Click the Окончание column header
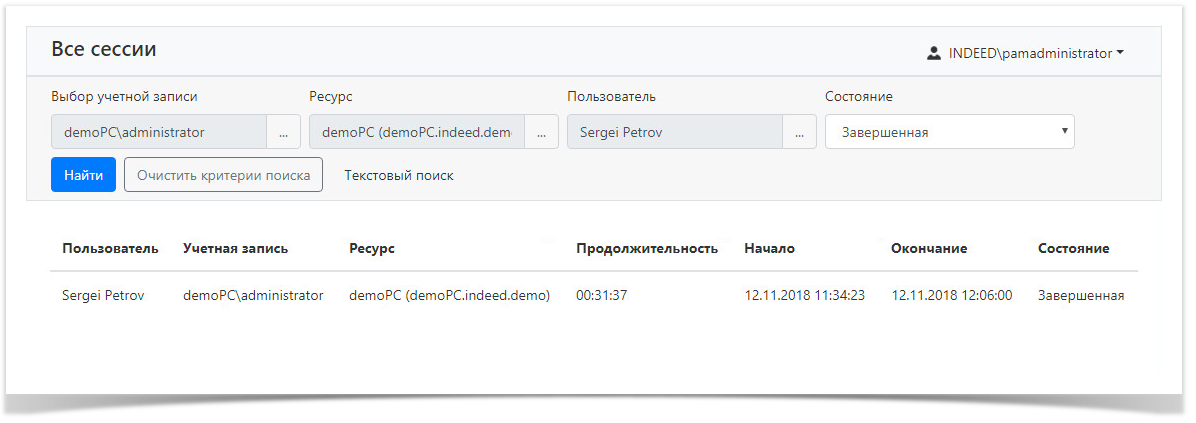Screen dimensions: 1196x423 tap(929, 248)
